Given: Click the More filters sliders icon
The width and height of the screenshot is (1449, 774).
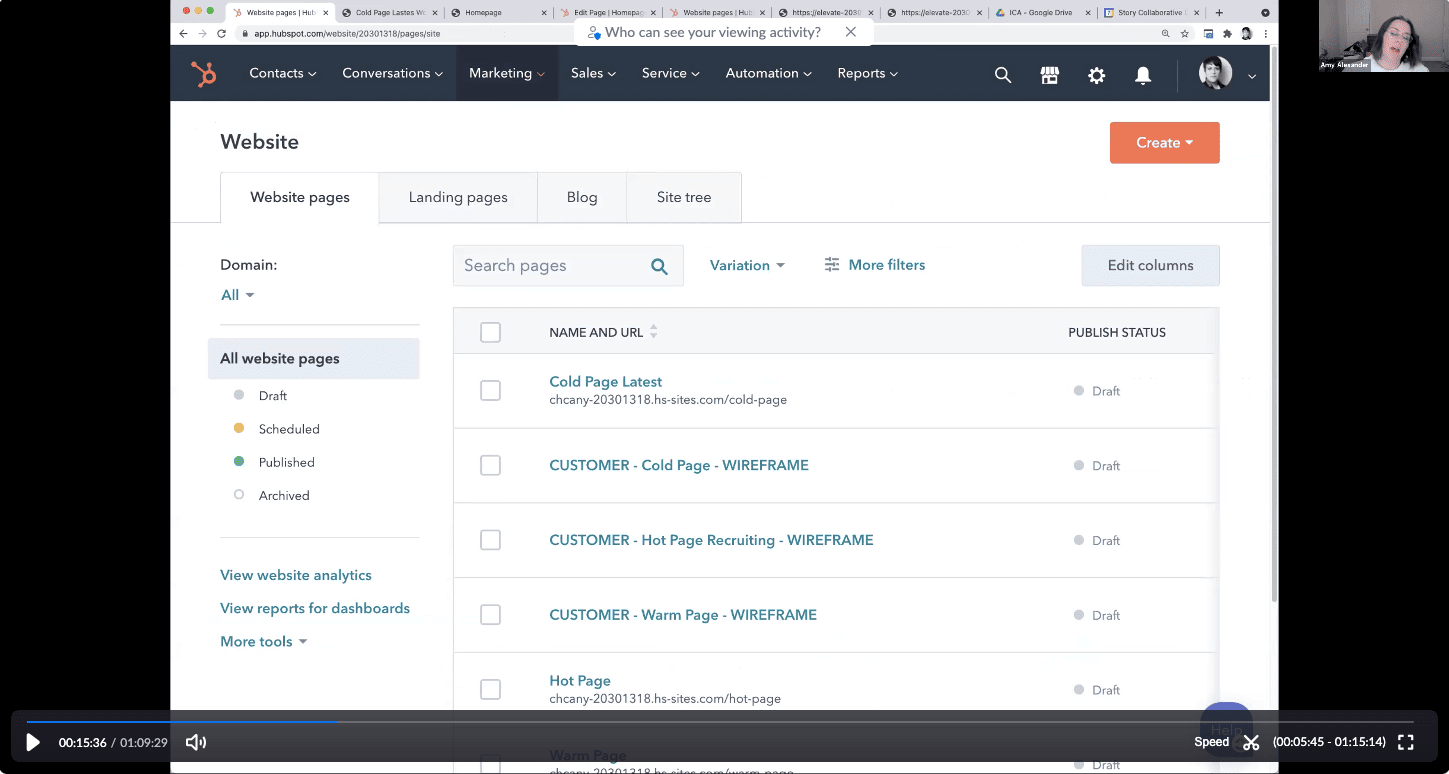Looking at the screenshot, I should [x=832, y=265].
